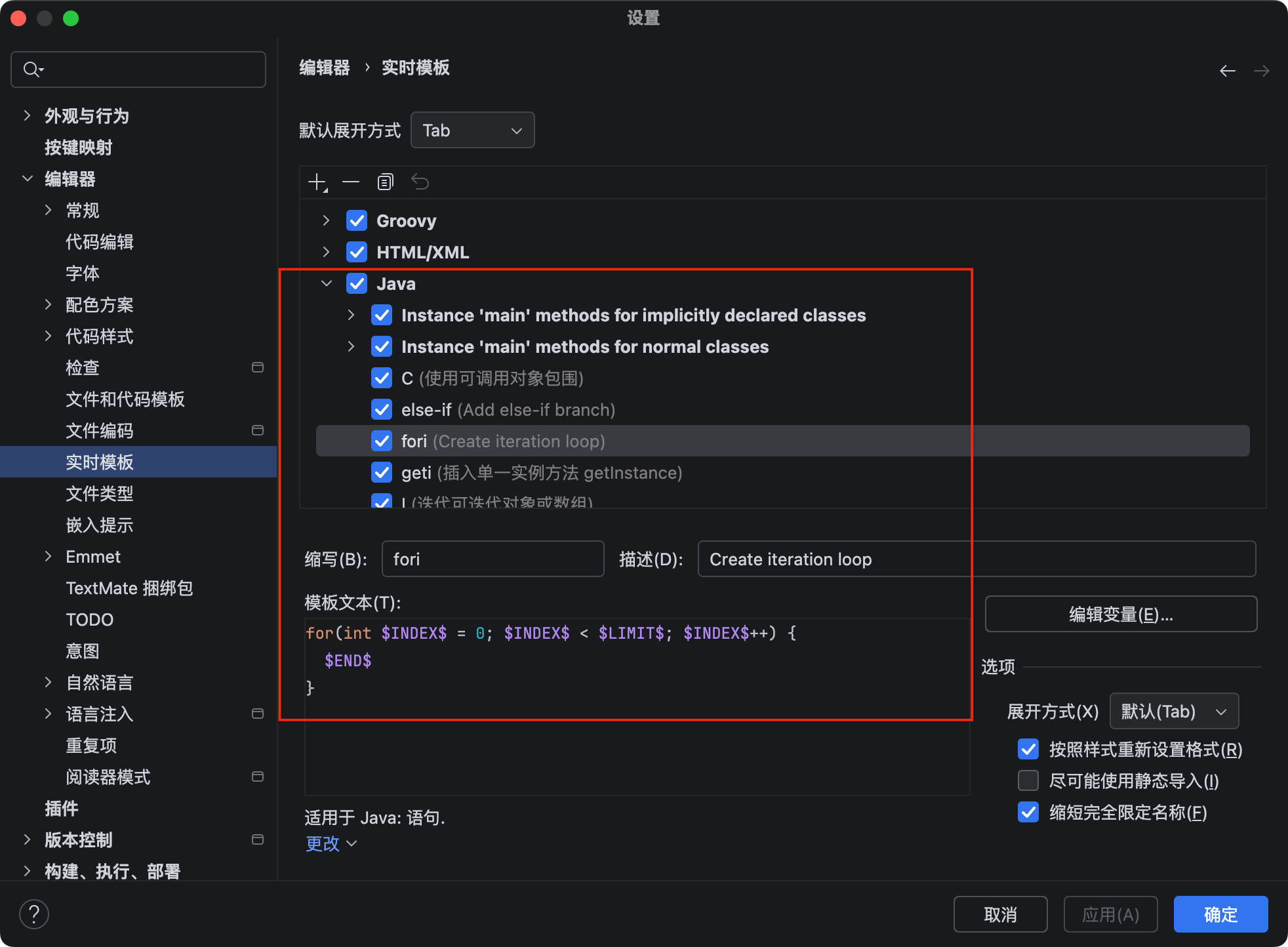The image size is (1288, 947).
Task: Click the help question mark icon
Action: [34, 914]
